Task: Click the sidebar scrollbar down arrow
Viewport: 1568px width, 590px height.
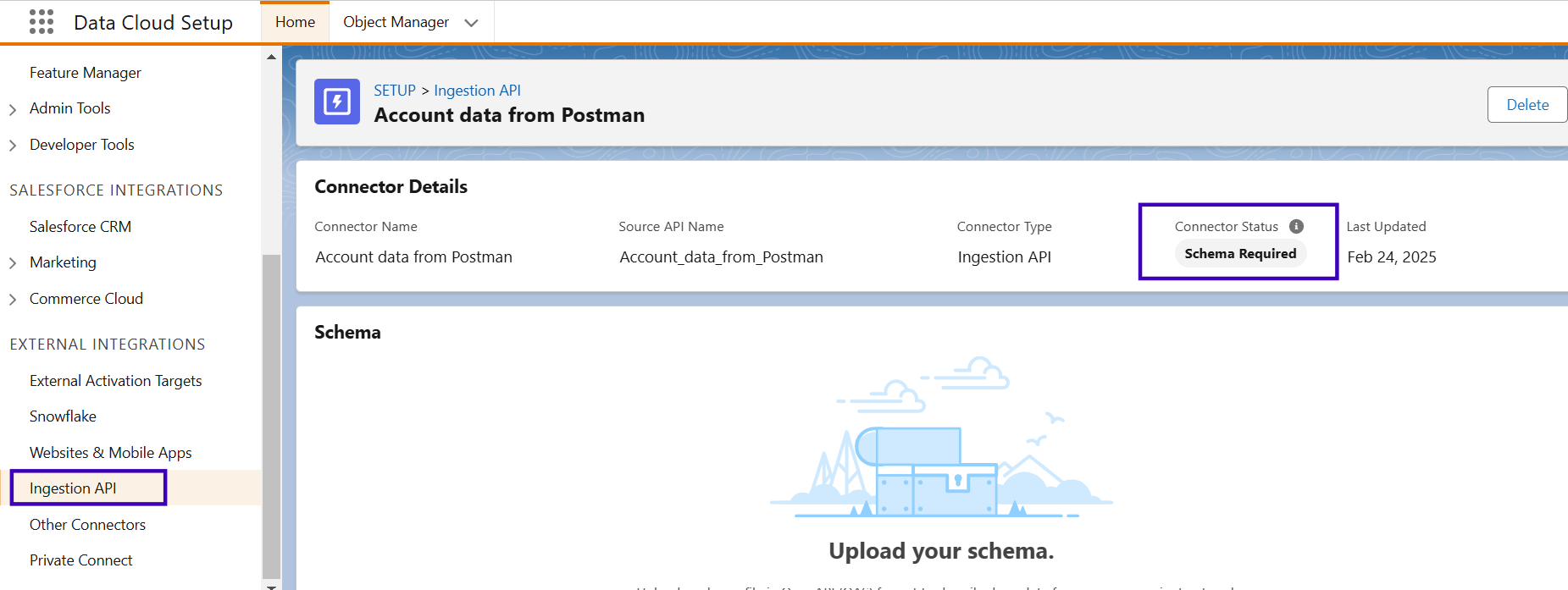Action: pyautogui.click(x=272, y=584)
